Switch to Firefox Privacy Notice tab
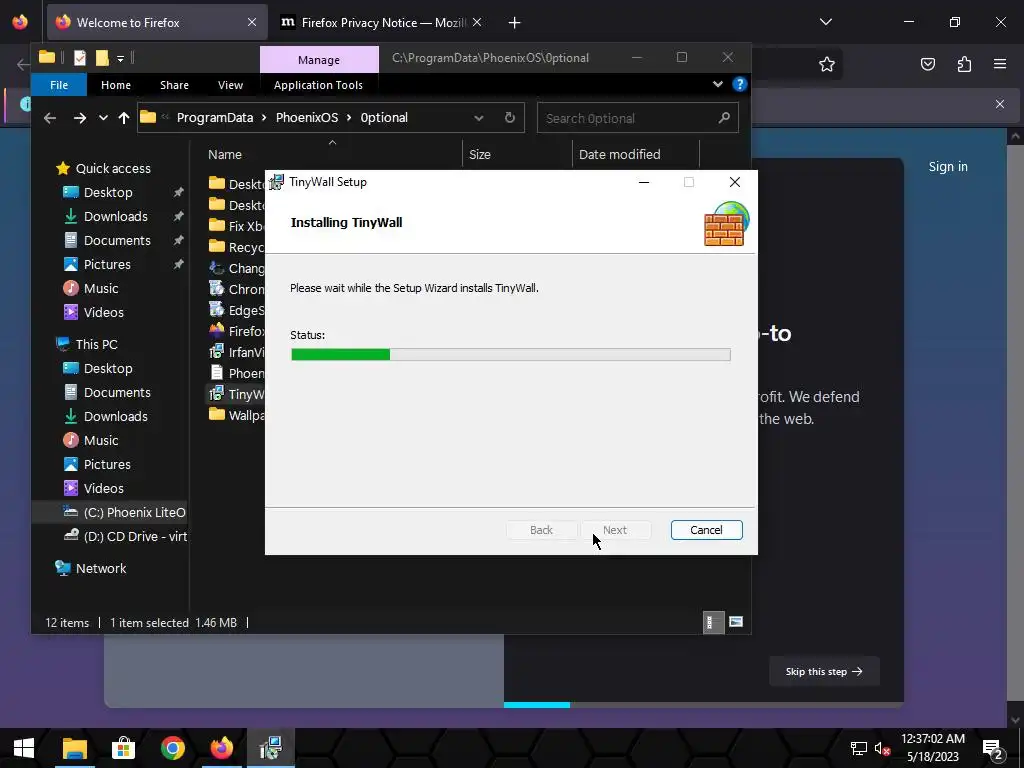Screen dimensions: 1024x768 (383, 23)
